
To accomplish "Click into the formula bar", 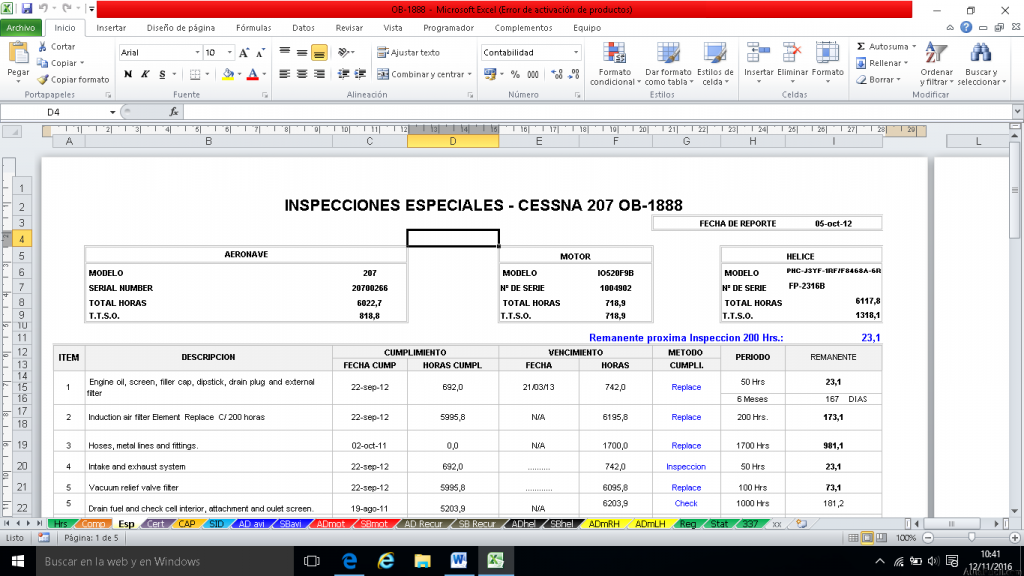I will (598, 112).
